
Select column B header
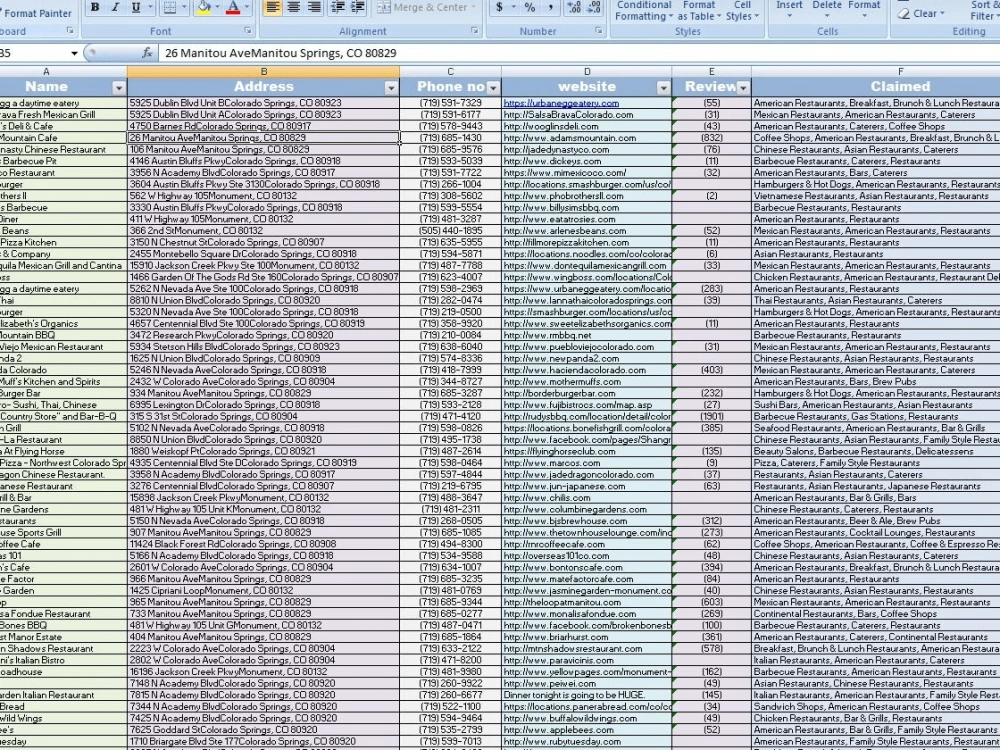click(x=263, y=72)
